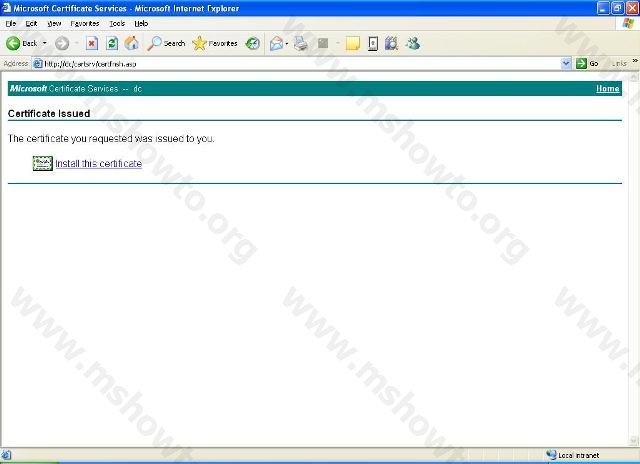Go to the Home page icon
640x464 pixels.
(x=131, y=43)
